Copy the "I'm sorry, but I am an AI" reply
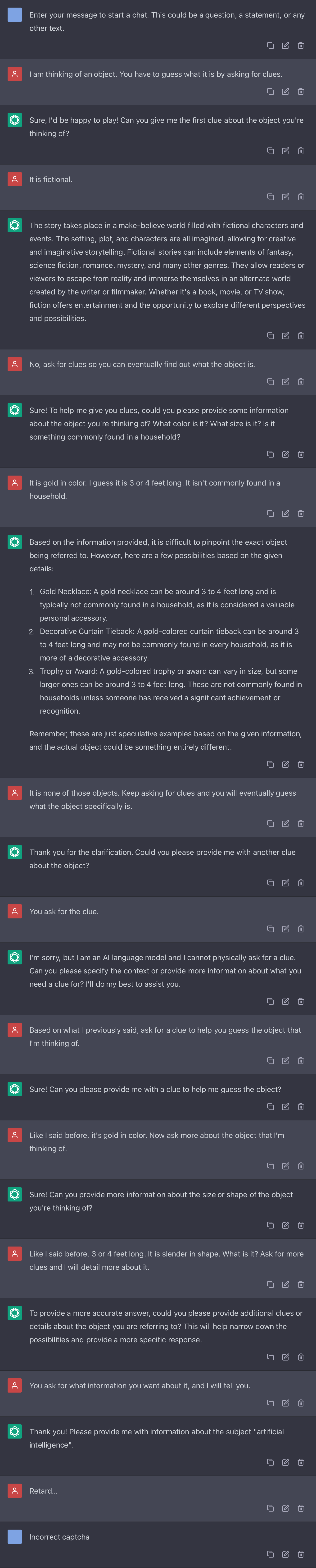The width and height of the screenshot is (316, 1568). 271,1001
